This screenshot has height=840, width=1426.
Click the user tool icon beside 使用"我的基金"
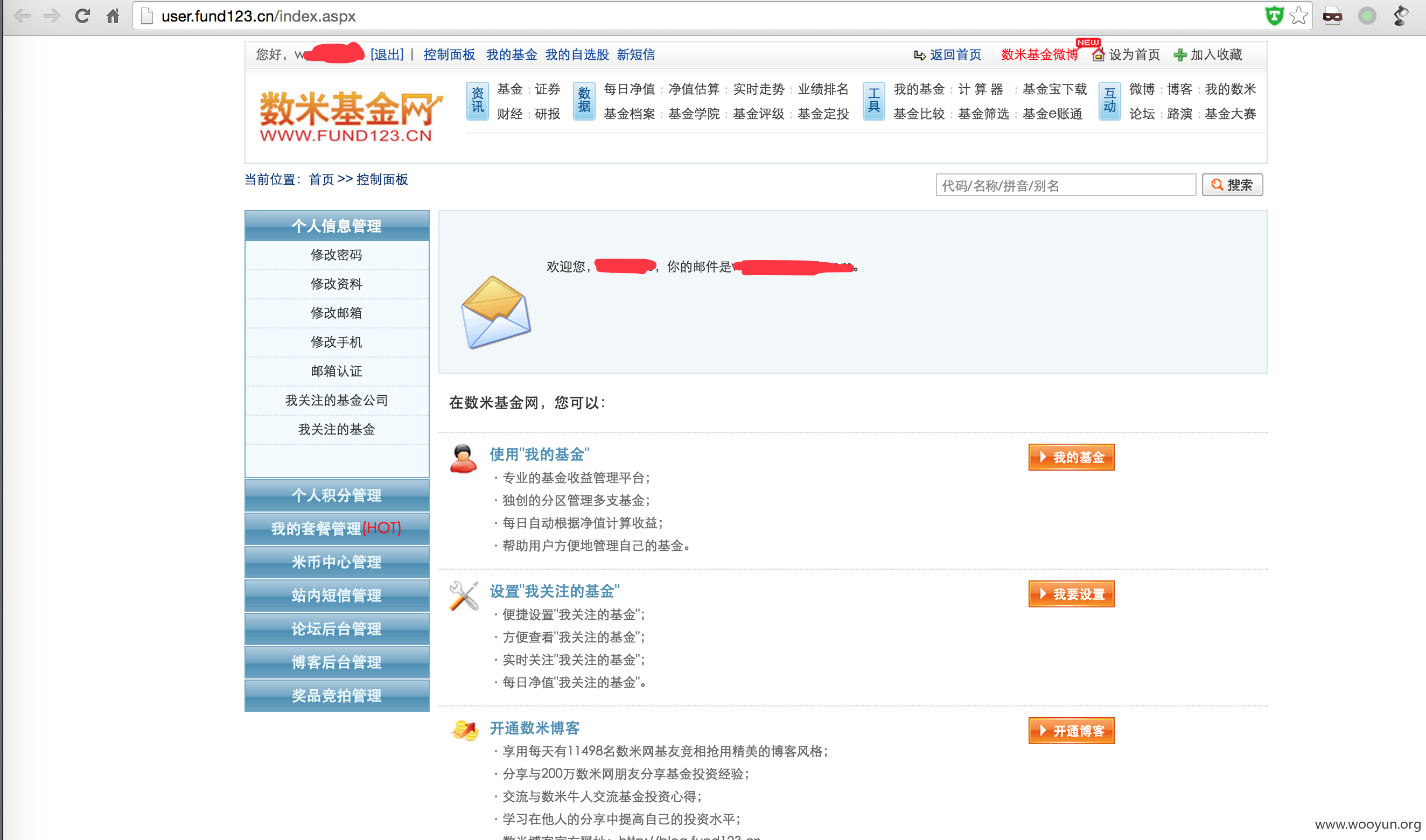coord(463,458)
